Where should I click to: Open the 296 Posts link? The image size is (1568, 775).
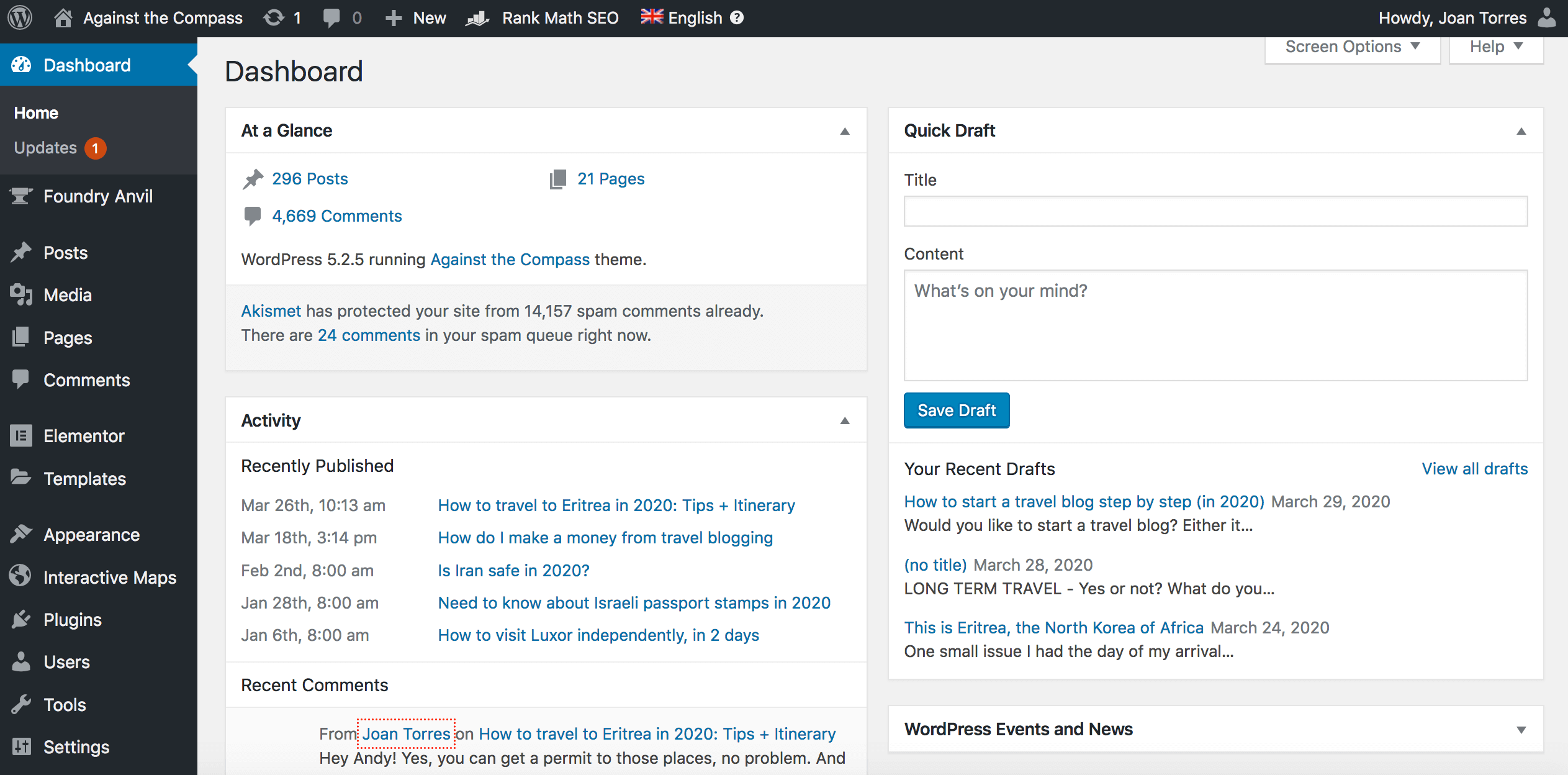click(310, 179)
